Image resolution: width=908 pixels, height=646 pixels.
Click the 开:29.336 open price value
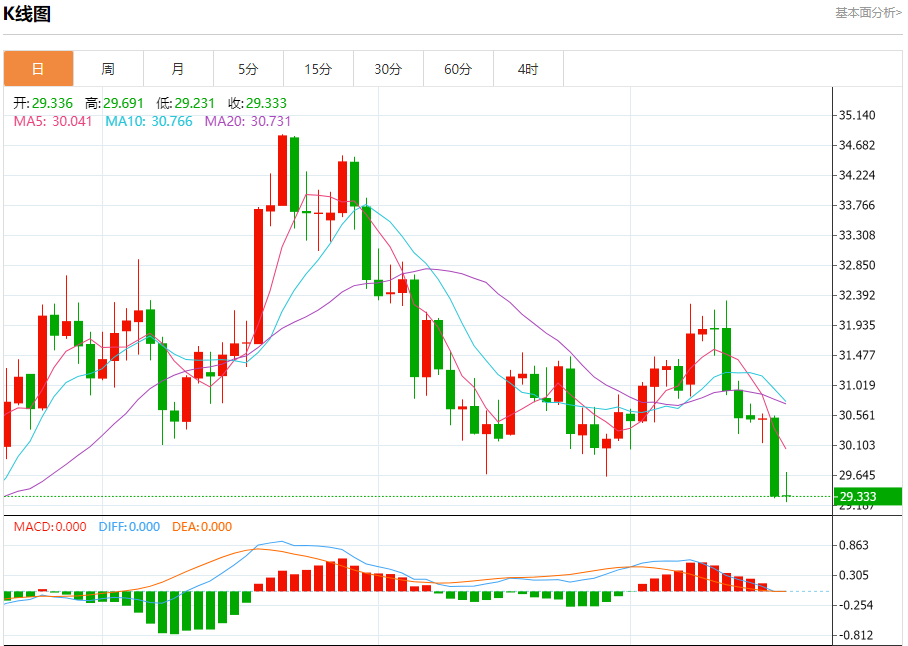click(43, 103)
